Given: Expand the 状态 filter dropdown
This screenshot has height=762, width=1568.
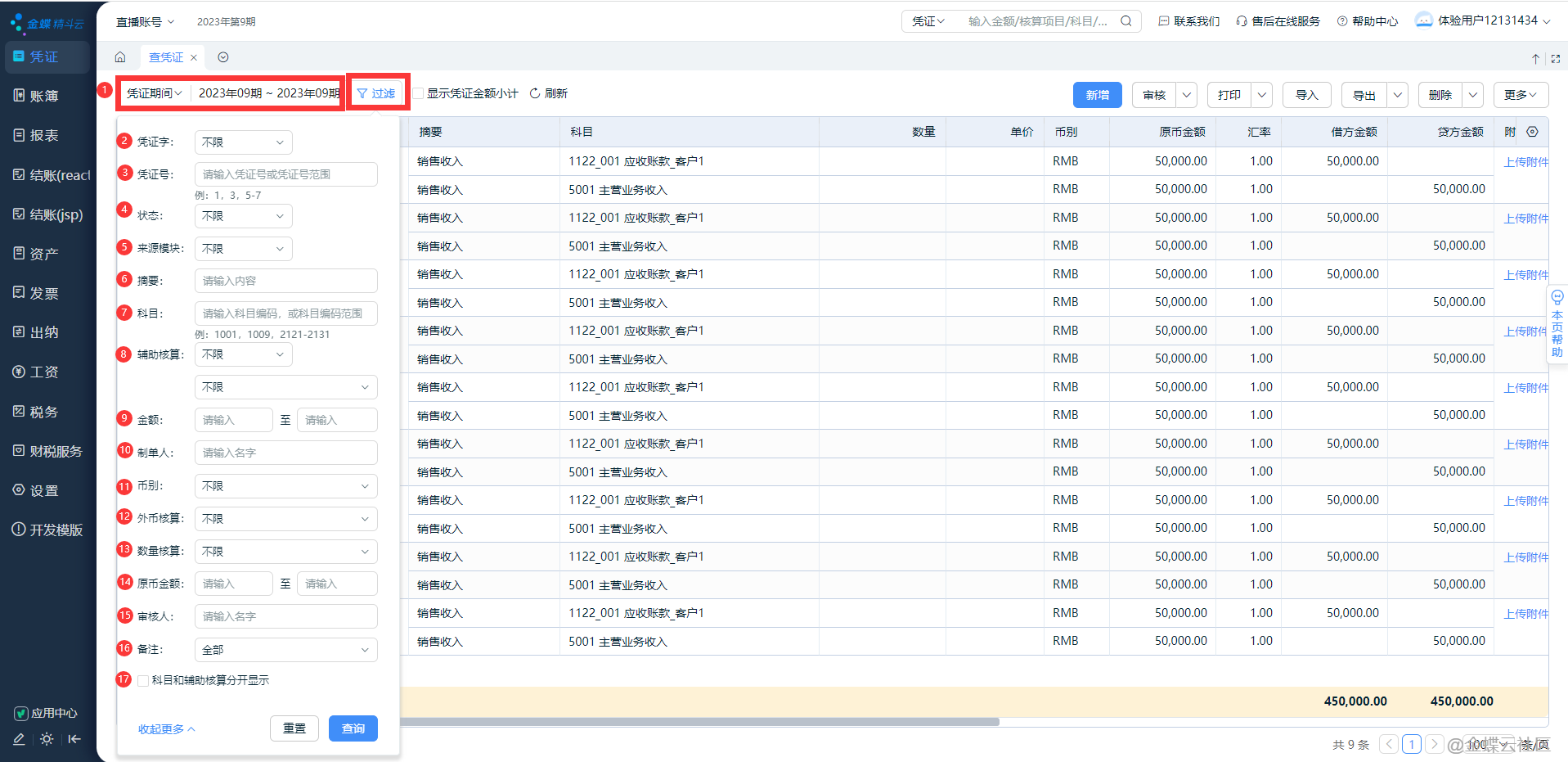Looking at the screenshot, I should tap(242, 215).
